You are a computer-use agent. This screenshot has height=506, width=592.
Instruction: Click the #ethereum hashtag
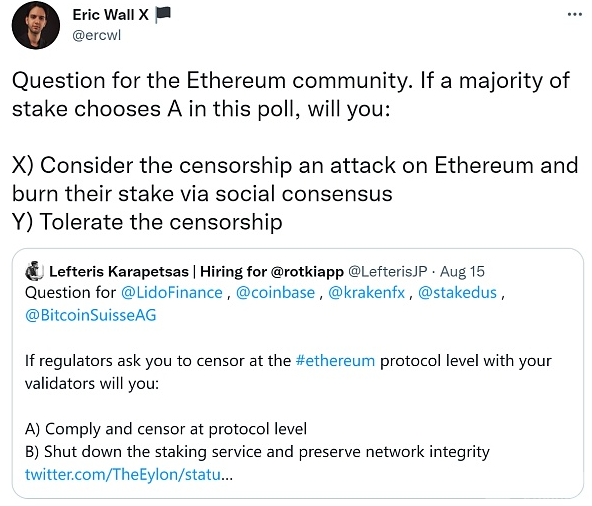[x=335, y=361]
